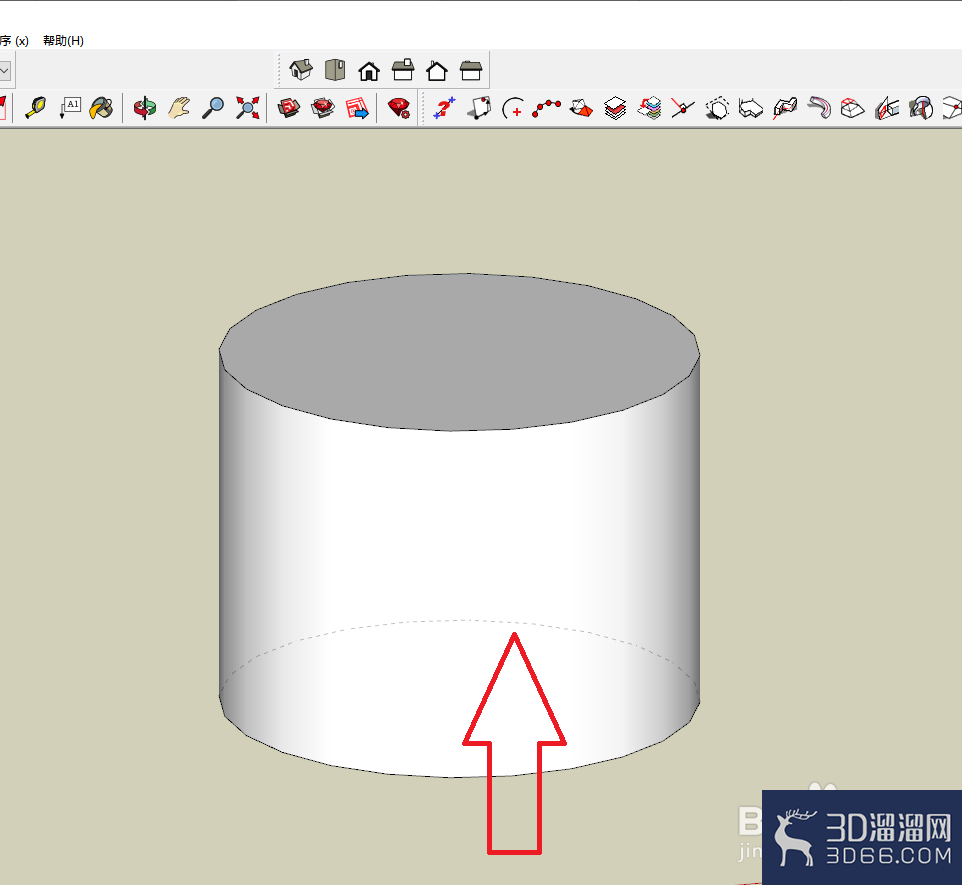Click the hexagon with dashed outline icon
The image size is (962, 885).
click(x=717, y=108)
